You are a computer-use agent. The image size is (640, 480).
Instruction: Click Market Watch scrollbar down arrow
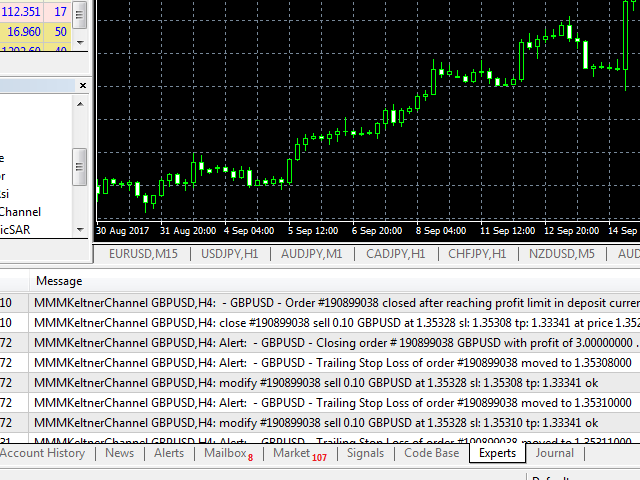[x=80, y=42]
